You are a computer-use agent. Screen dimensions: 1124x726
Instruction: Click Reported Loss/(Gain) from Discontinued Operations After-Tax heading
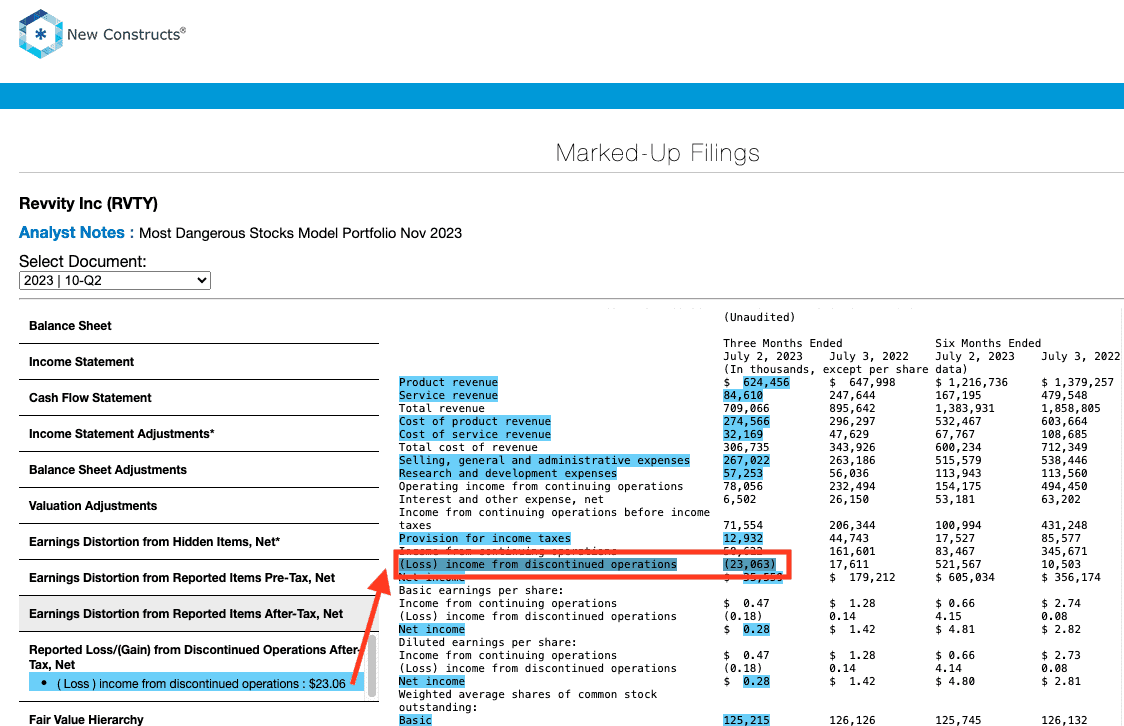[194, 657]
